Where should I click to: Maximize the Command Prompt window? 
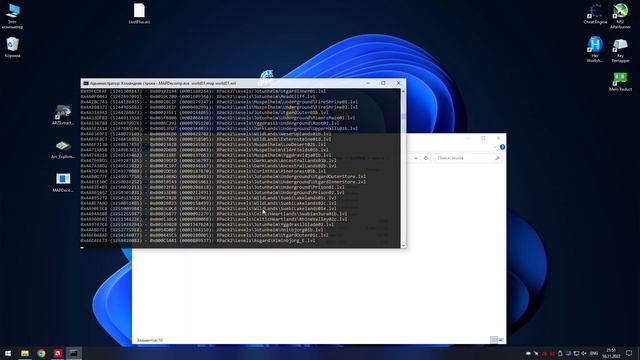[x=383, y=83]
